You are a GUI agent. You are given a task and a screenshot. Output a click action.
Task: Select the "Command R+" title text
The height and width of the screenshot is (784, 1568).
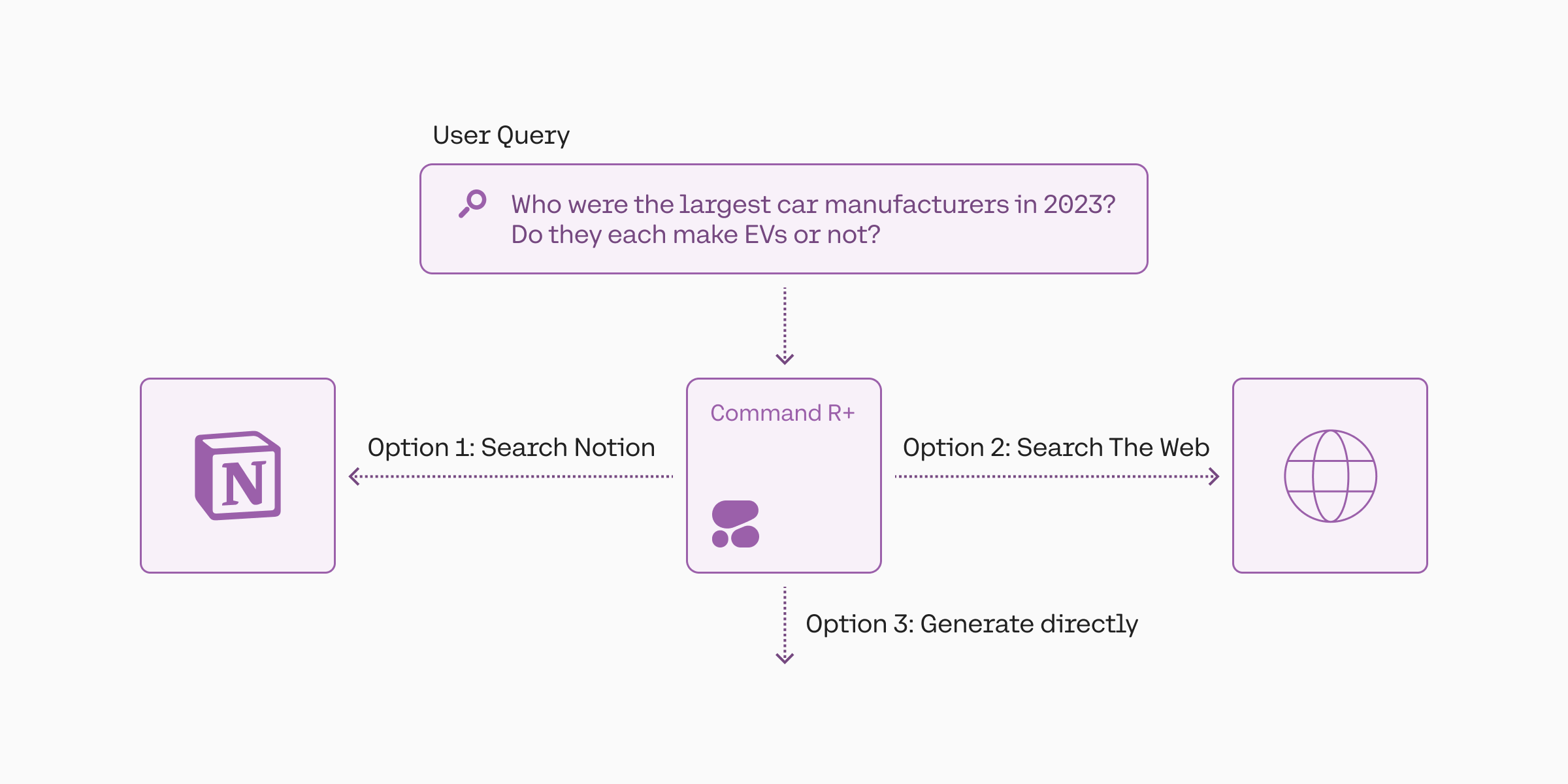click(783, 413)
